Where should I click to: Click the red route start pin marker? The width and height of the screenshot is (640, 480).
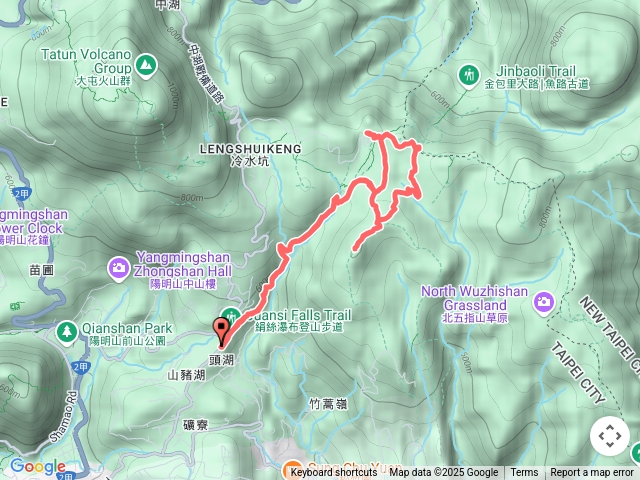click(221, 334)
